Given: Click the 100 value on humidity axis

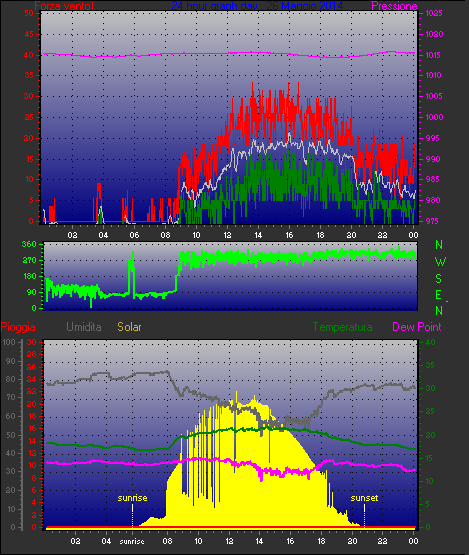Looking at the screenshot, I should (x=9, y=342).
